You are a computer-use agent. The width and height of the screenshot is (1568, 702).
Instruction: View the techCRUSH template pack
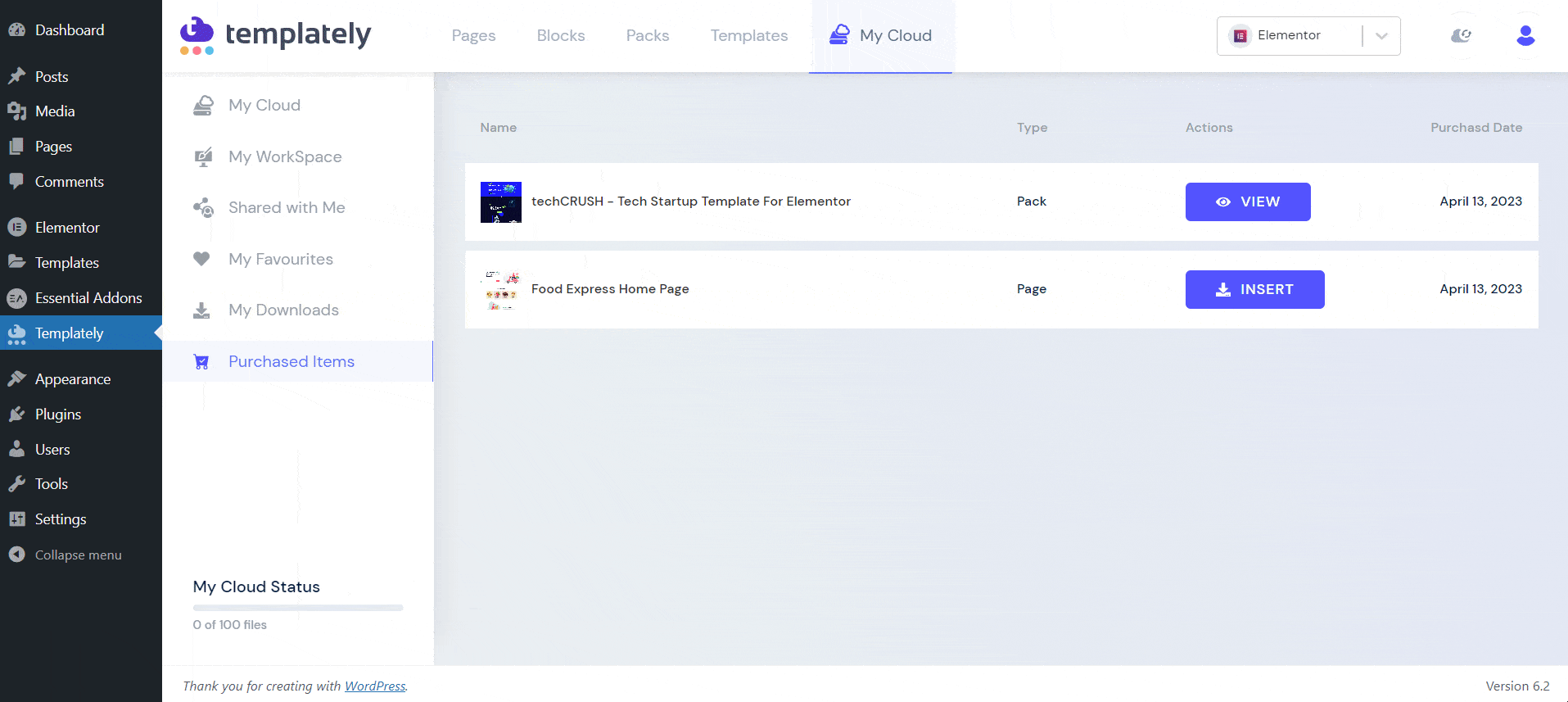click(x=1247, y=202)
